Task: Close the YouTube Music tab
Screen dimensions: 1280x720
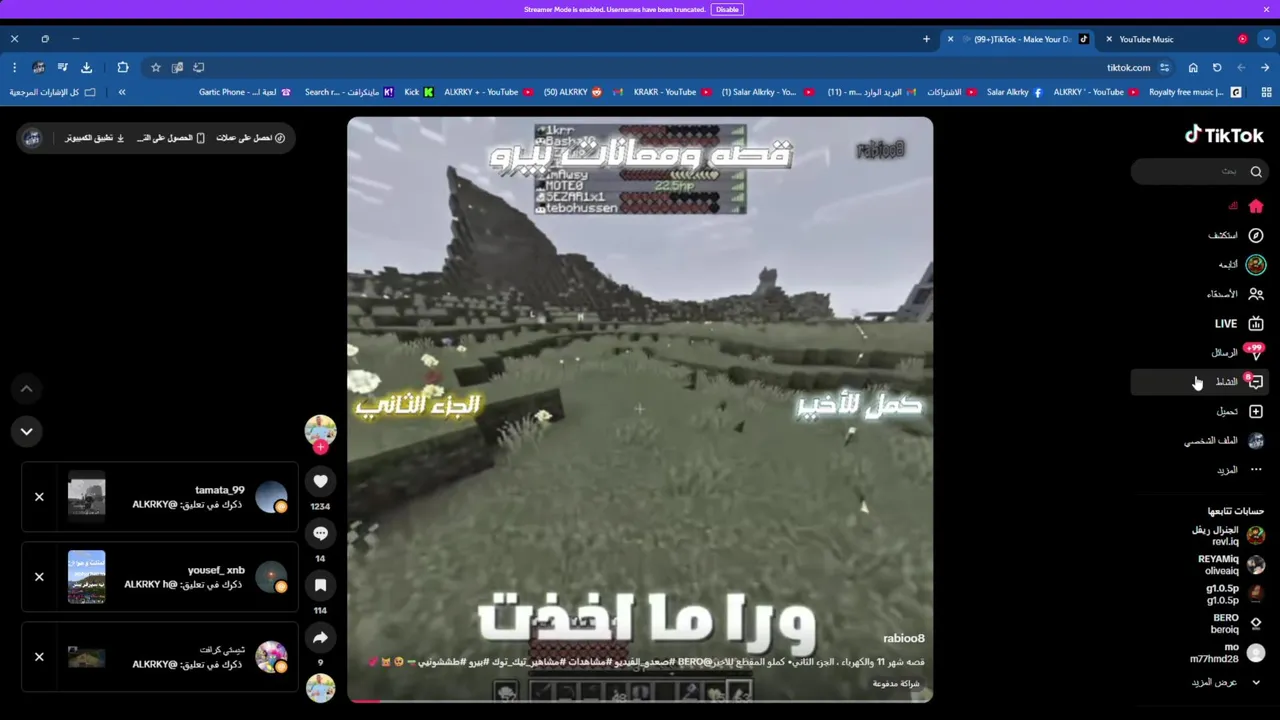Action: pyautogui.click(x=1109, y=39)
